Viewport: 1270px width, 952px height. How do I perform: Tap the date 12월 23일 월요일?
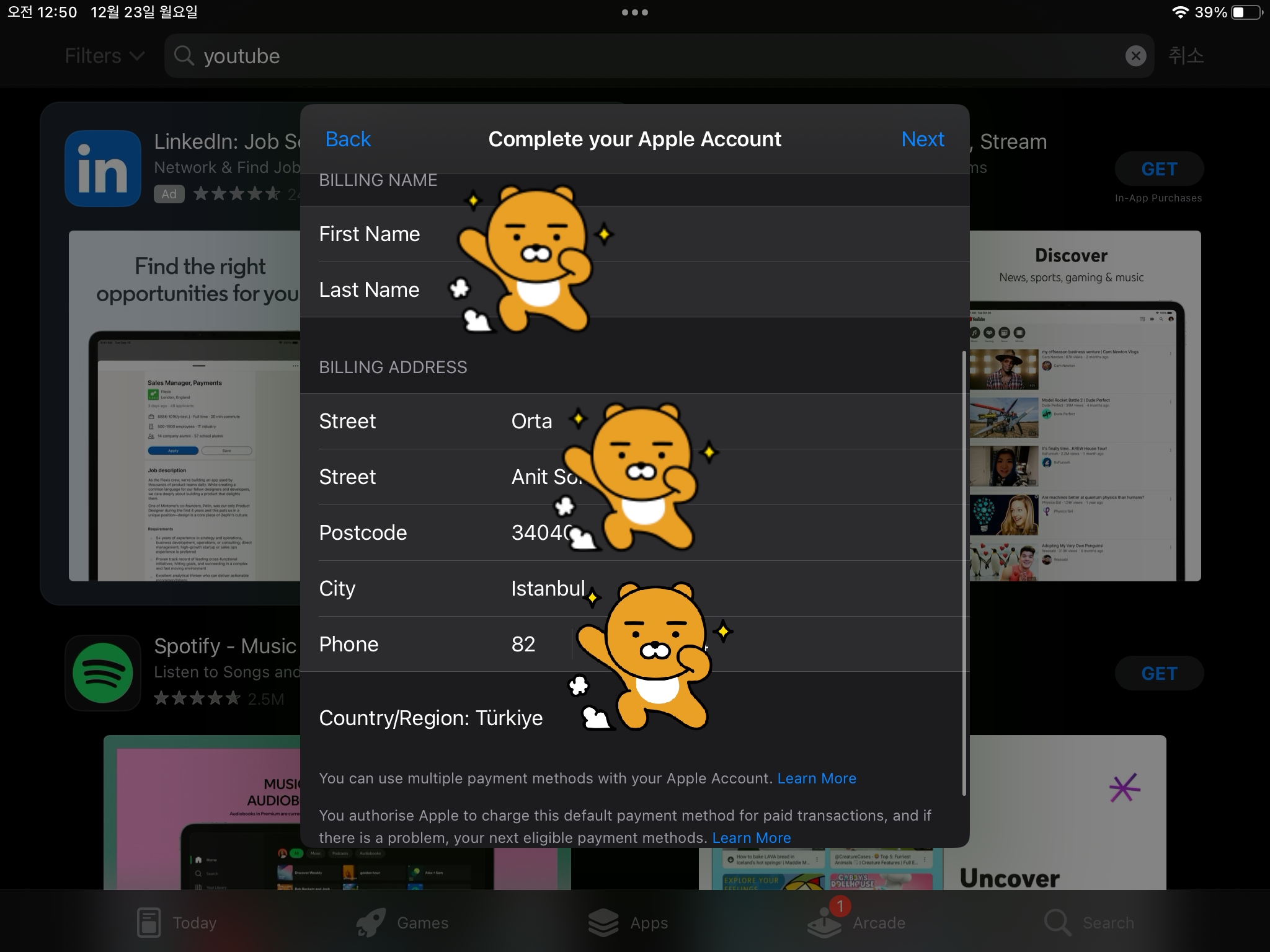point(144,12)
